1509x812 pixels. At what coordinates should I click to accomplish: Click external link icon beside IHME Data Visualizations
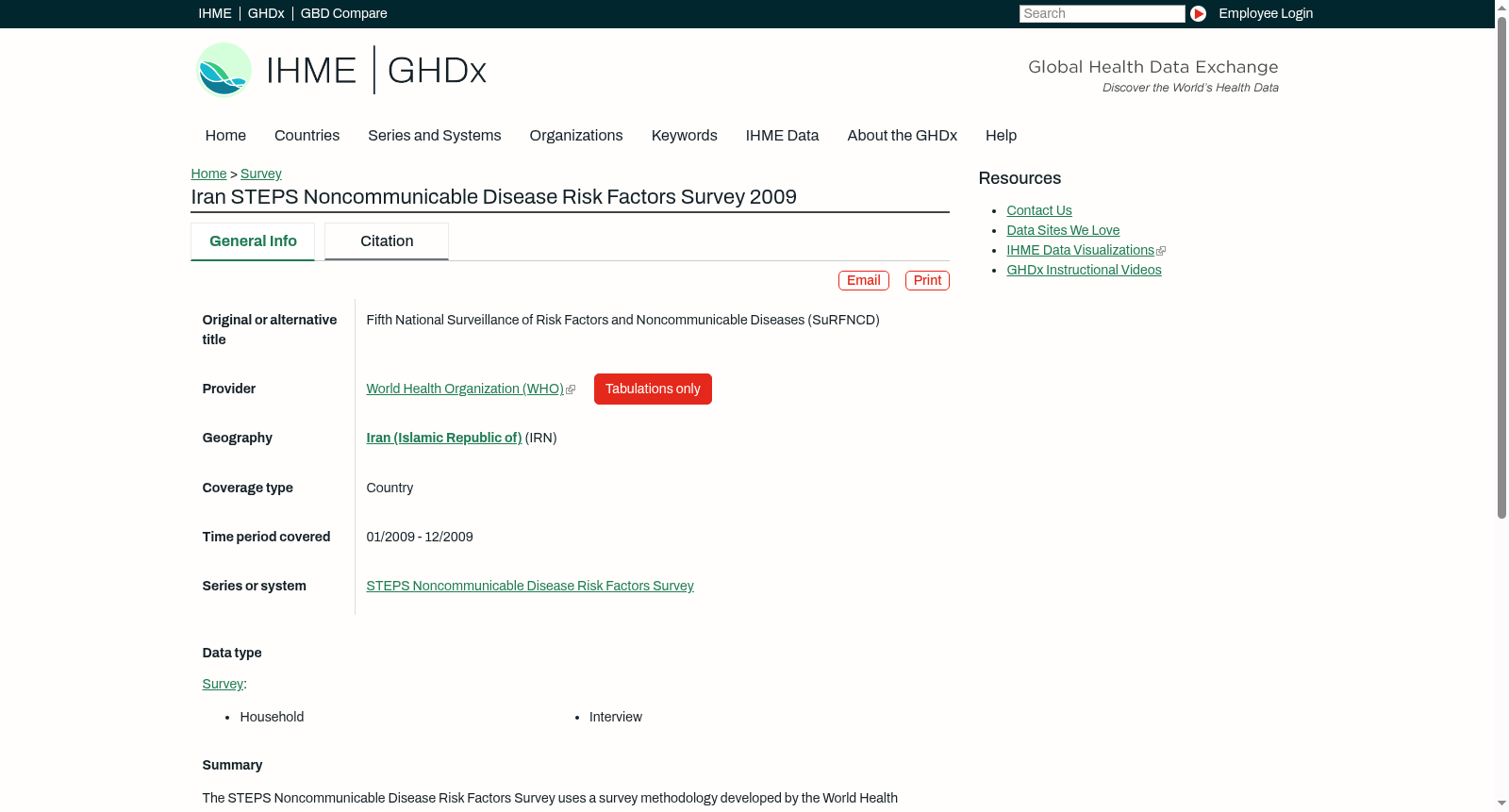[1161, 251]
